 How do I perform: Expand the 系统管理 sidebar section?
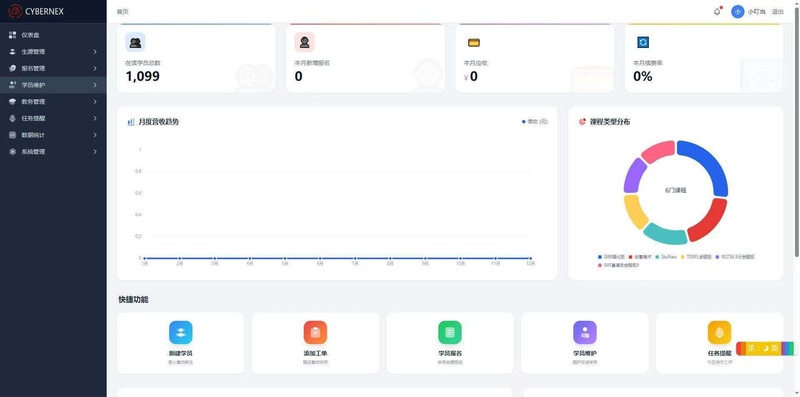click(x=53, y=152)
